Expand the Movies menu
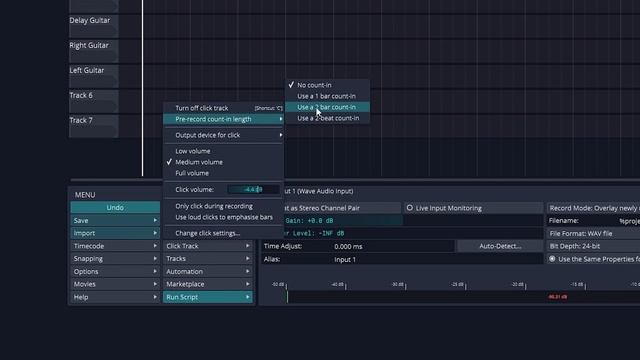 (x=115, y=284)
